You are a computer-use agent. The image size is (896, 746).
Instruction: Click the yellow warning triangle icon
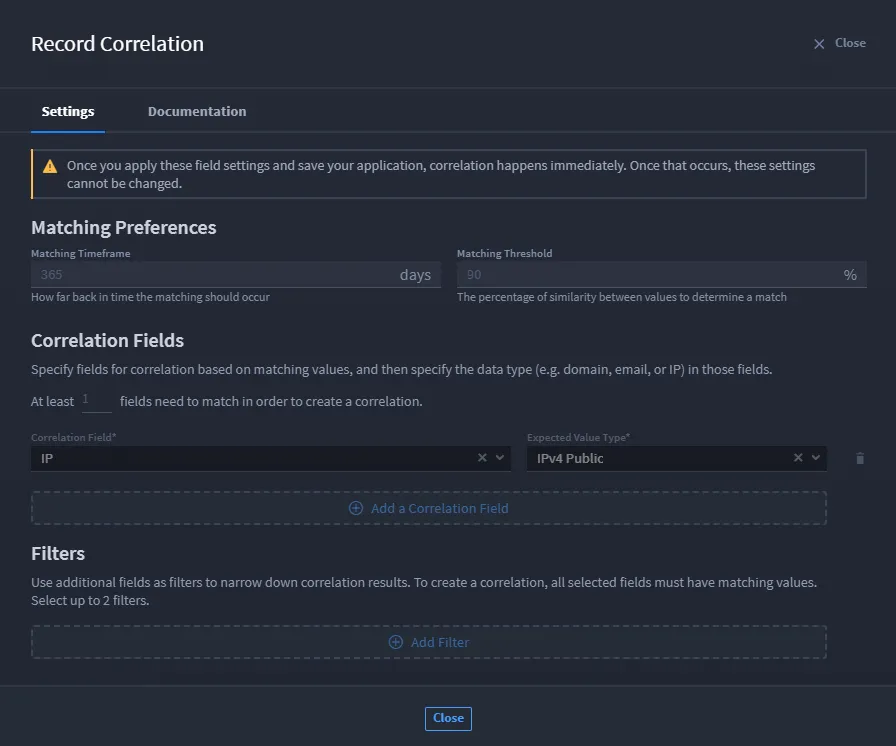click(50, 166)
